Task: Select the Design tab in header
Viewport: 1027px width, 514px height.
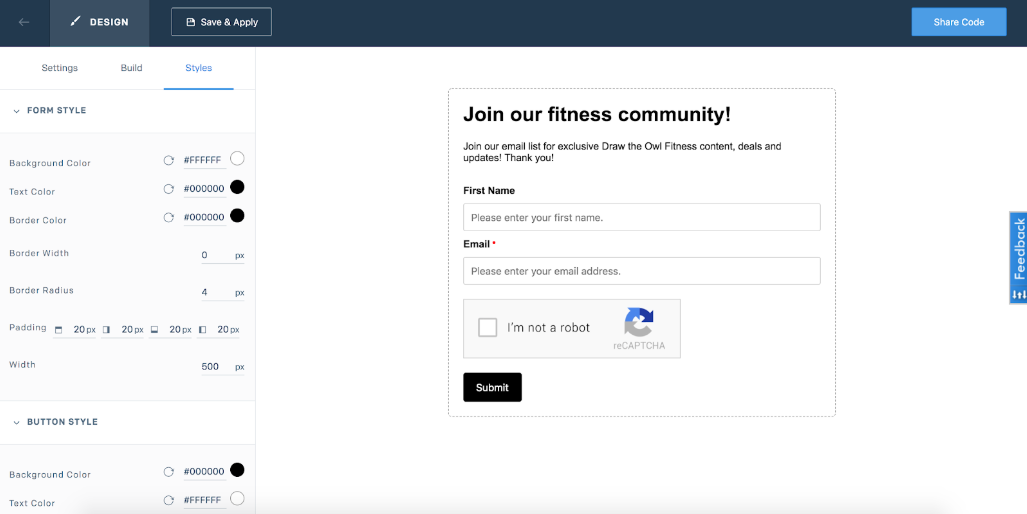Action: [100, 22]
